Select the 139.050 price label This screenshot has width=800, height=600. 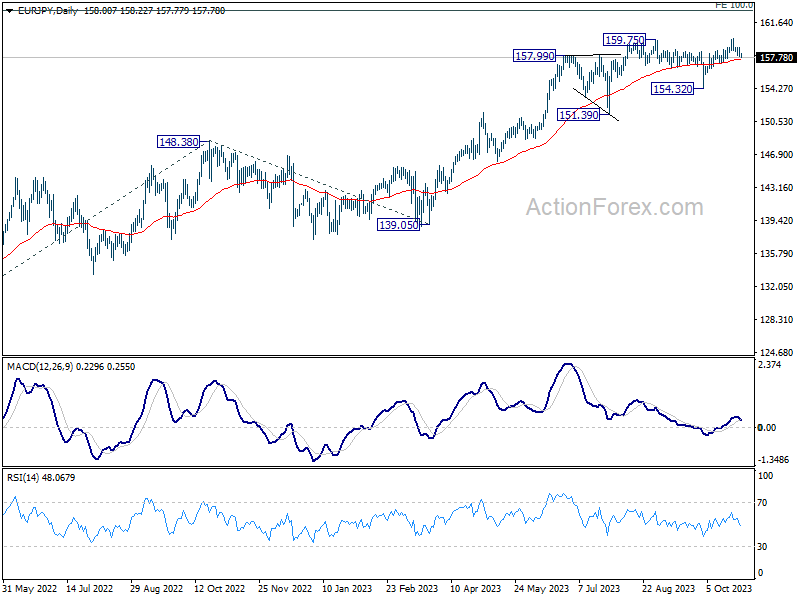tap(398, 224)
